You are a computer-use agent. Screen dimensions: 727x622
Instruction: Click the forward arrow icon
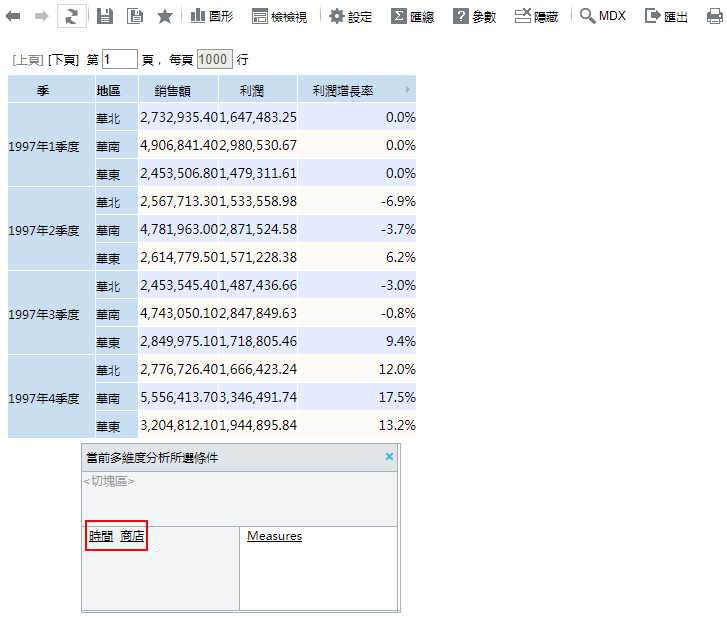click(x=42, y=16)
